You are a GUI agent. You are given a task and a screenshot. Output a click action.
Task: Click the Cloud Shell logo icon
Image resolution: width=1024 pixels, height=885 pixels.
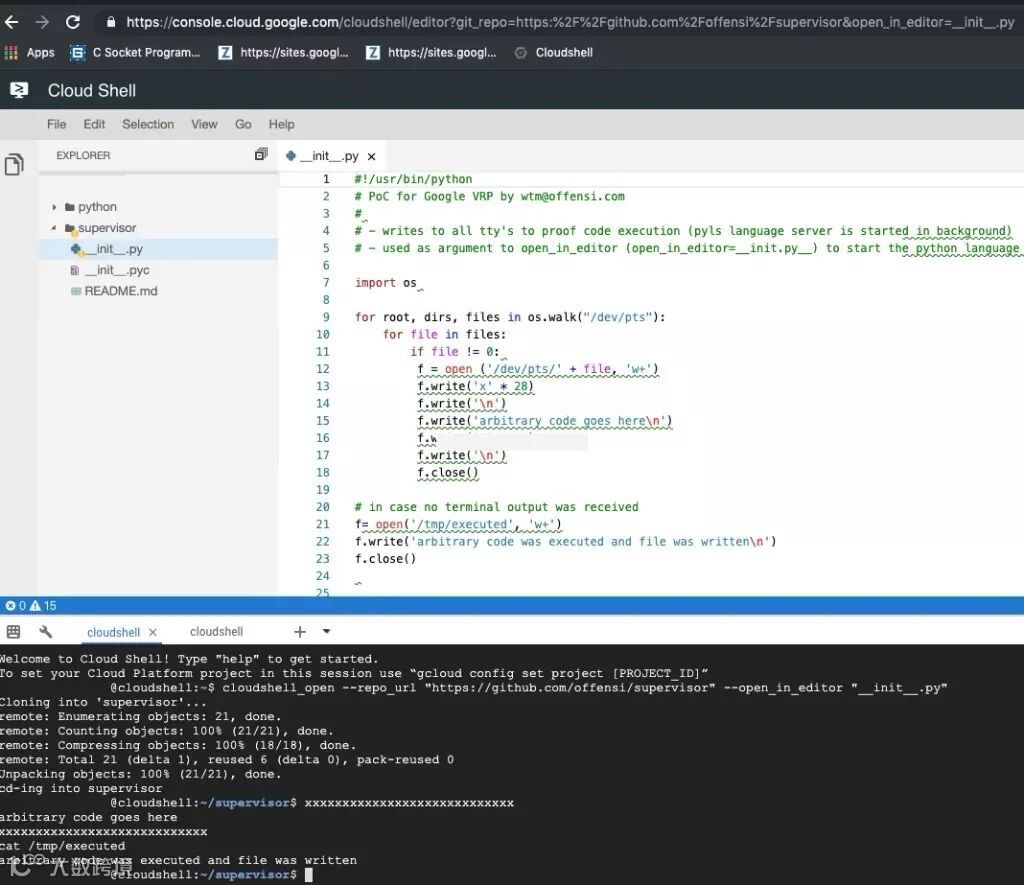tap(19, 90)
